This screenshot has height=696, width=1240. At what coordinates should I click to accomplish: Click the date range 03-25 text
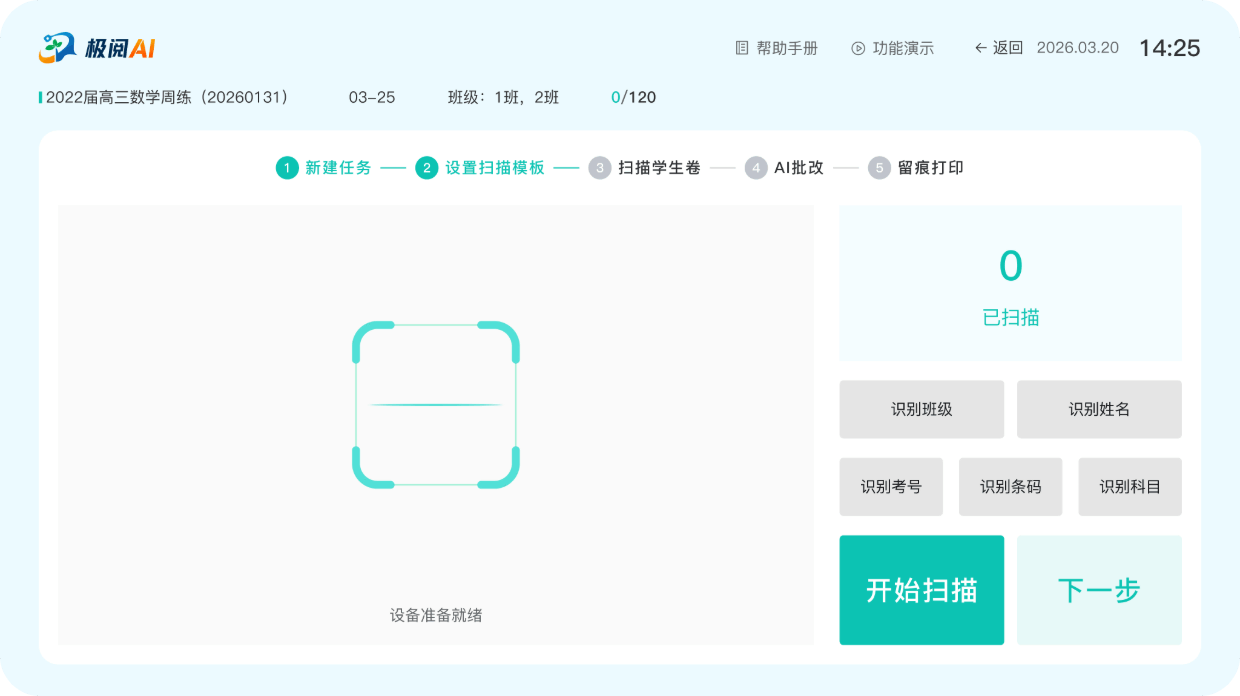click(372, 97)
